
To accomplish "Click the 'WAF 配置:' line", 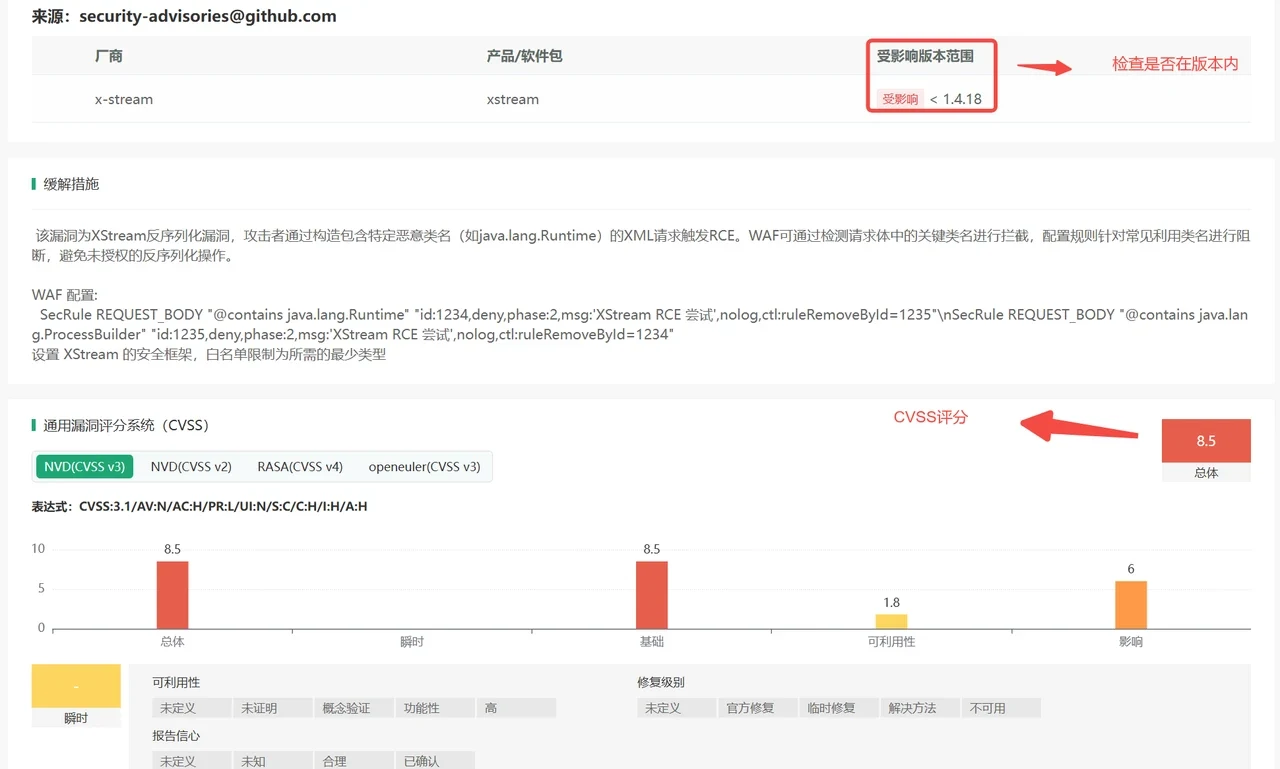I will point(65,294).
